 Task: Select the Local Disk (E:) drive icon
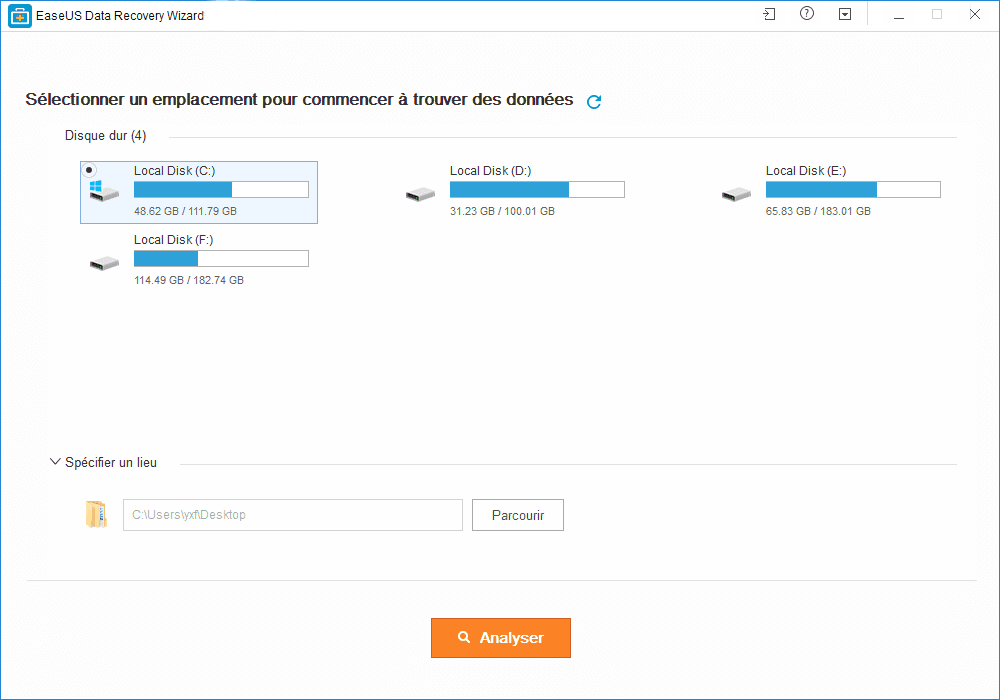[x=737, y=194]
